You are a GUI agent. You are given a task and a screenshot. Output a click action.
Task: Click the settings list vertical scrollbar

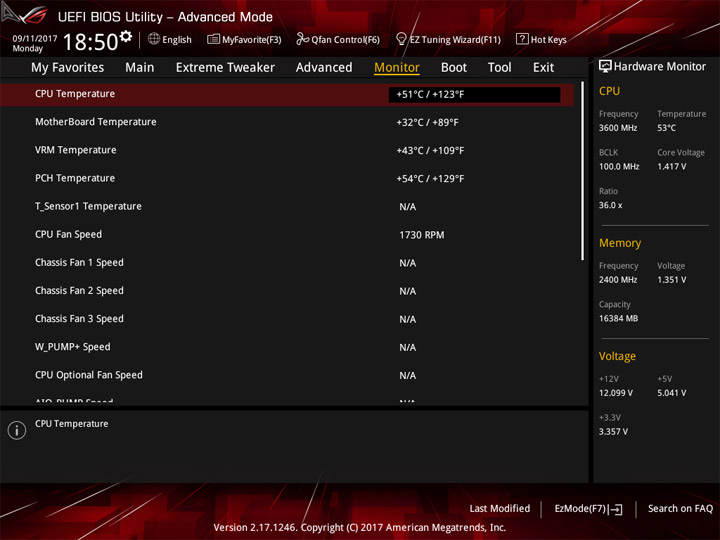583,171
